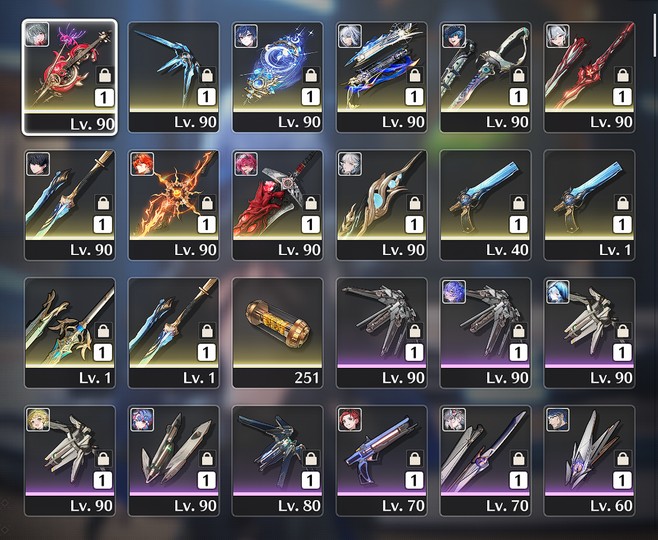
Task: Select the flaming orange sun gauntlet weapon
Action: coord(174,205)
